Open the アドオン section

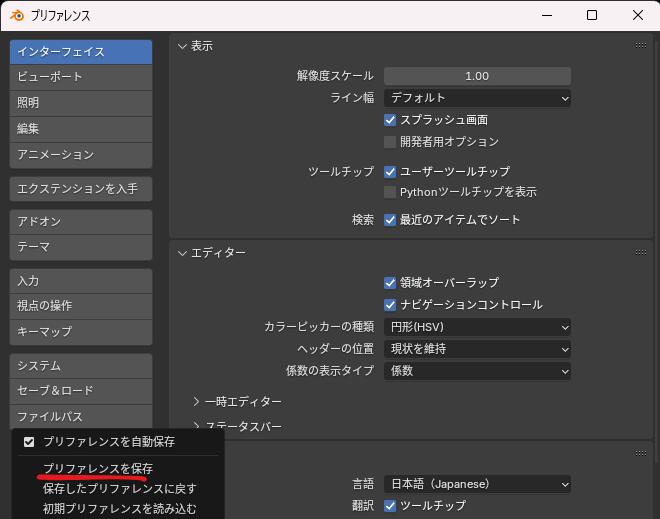81,222
